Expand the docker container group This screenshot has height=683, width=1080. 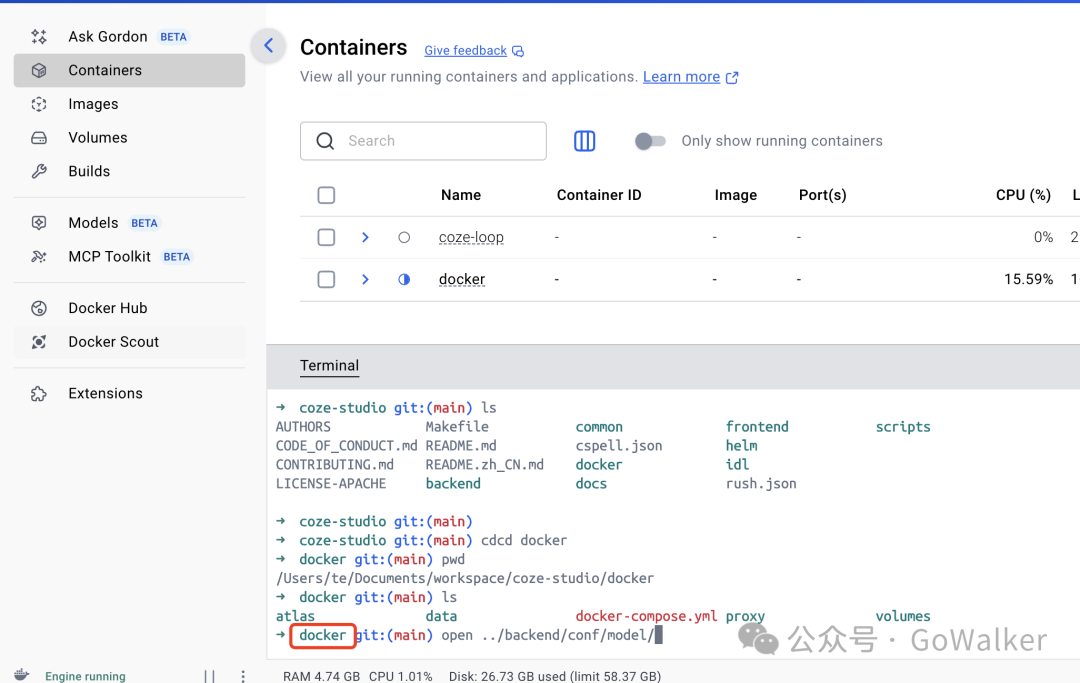tap(366, 280)
